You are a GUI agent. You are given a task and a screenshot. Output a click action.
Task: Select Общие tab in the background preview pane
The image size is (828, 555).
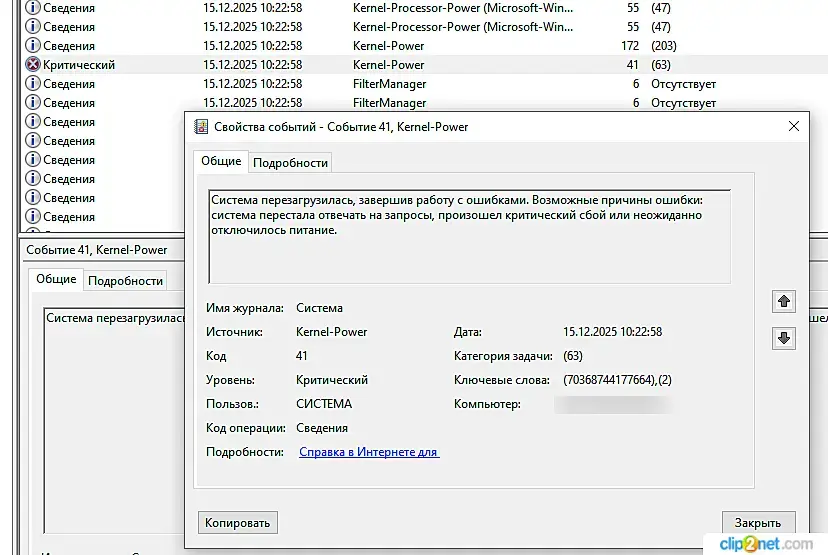[56, 279]
